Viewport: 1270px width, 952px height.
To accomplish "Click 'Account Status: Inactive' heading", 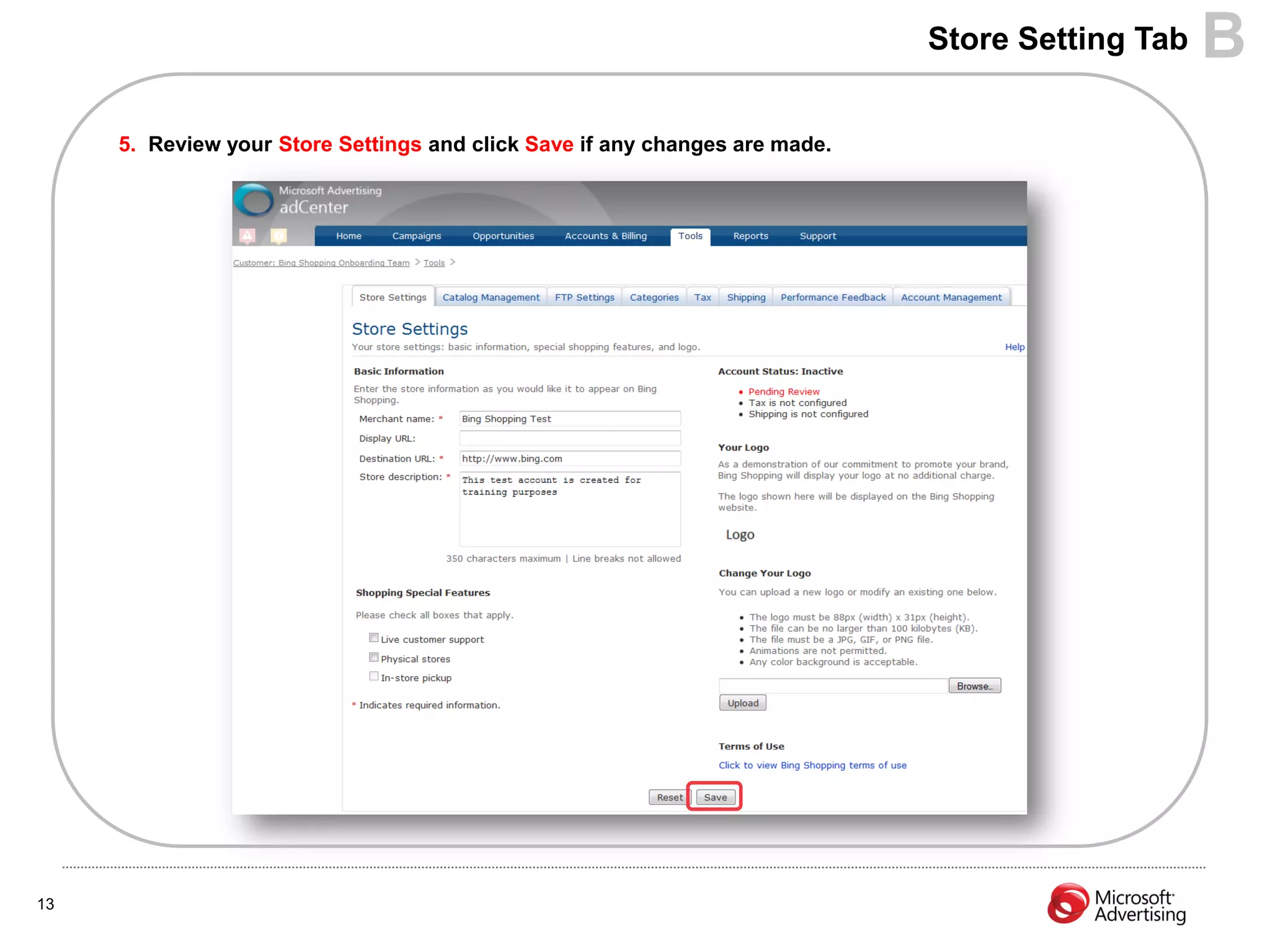I will click(x=780, y=371).
